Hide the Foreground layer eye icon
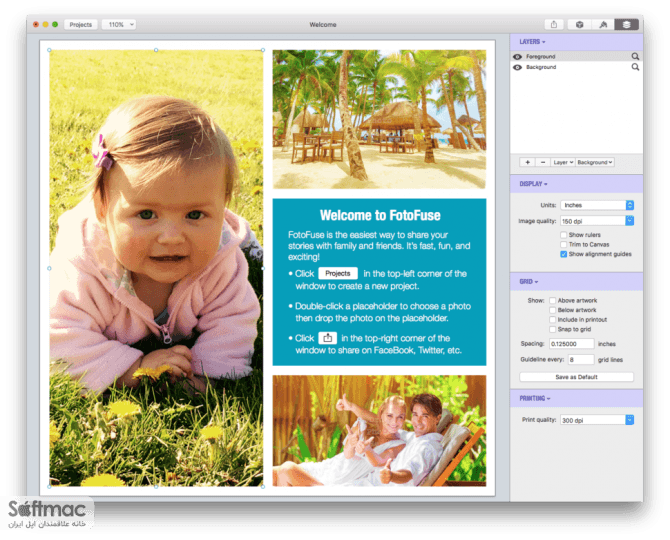670x540 pixels. 517,56
